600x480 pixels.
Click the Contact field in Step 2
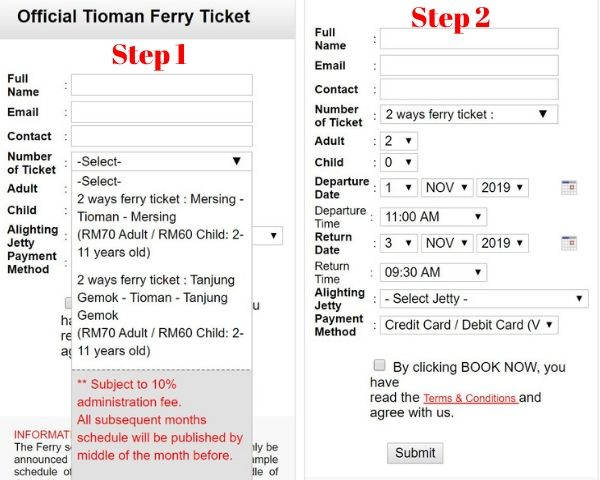[468, 90]
